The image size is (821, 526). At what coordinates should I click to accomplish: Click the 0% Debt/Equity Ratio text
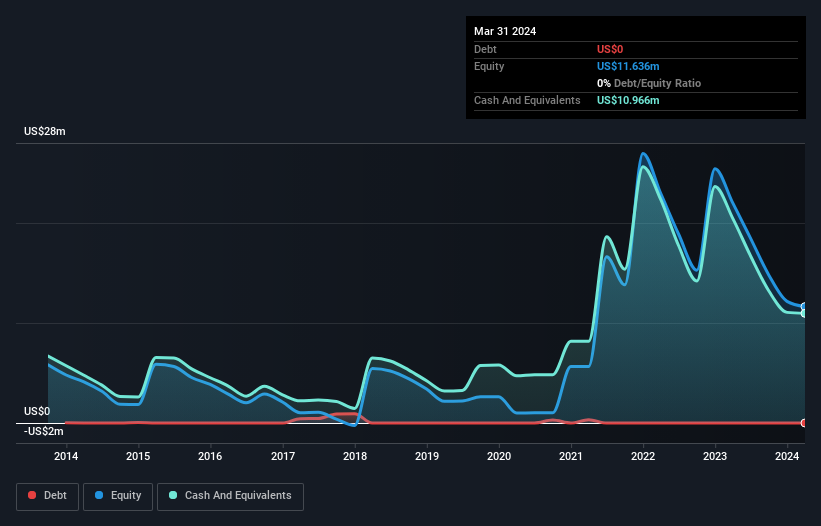coord(649,83)
